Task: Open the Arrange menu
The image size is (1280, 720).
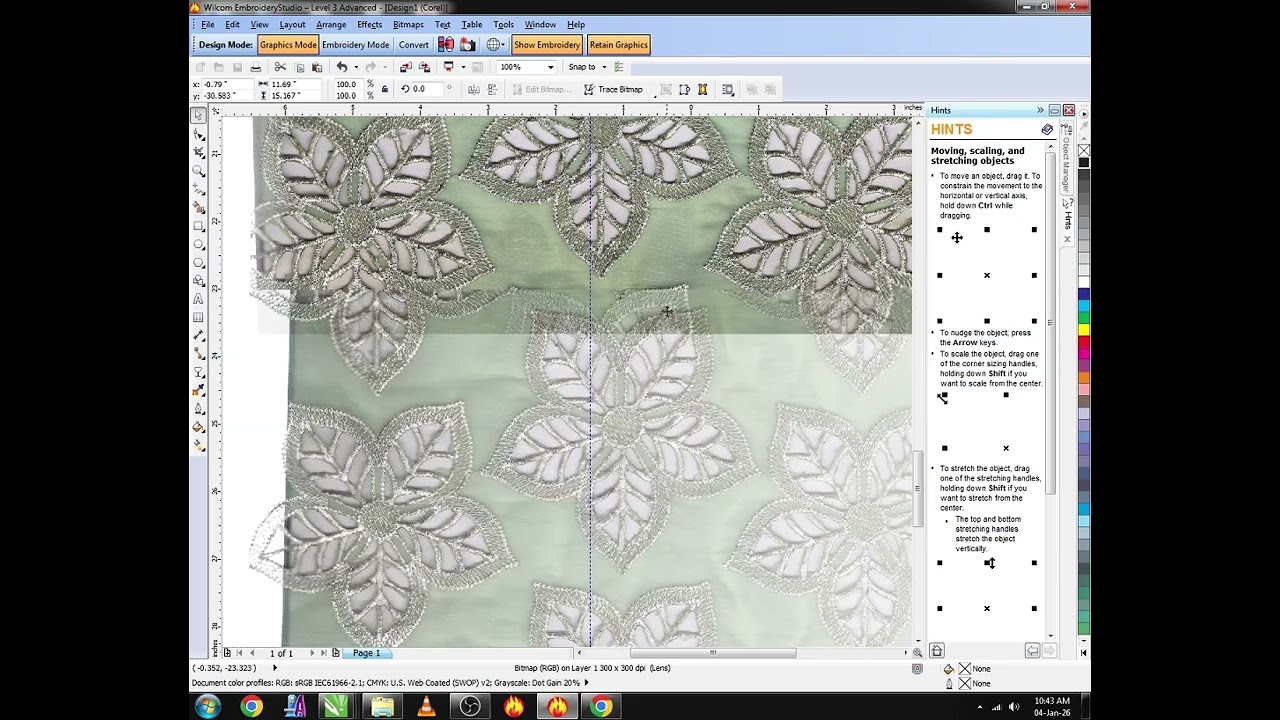Action: (x=331, y=24)
